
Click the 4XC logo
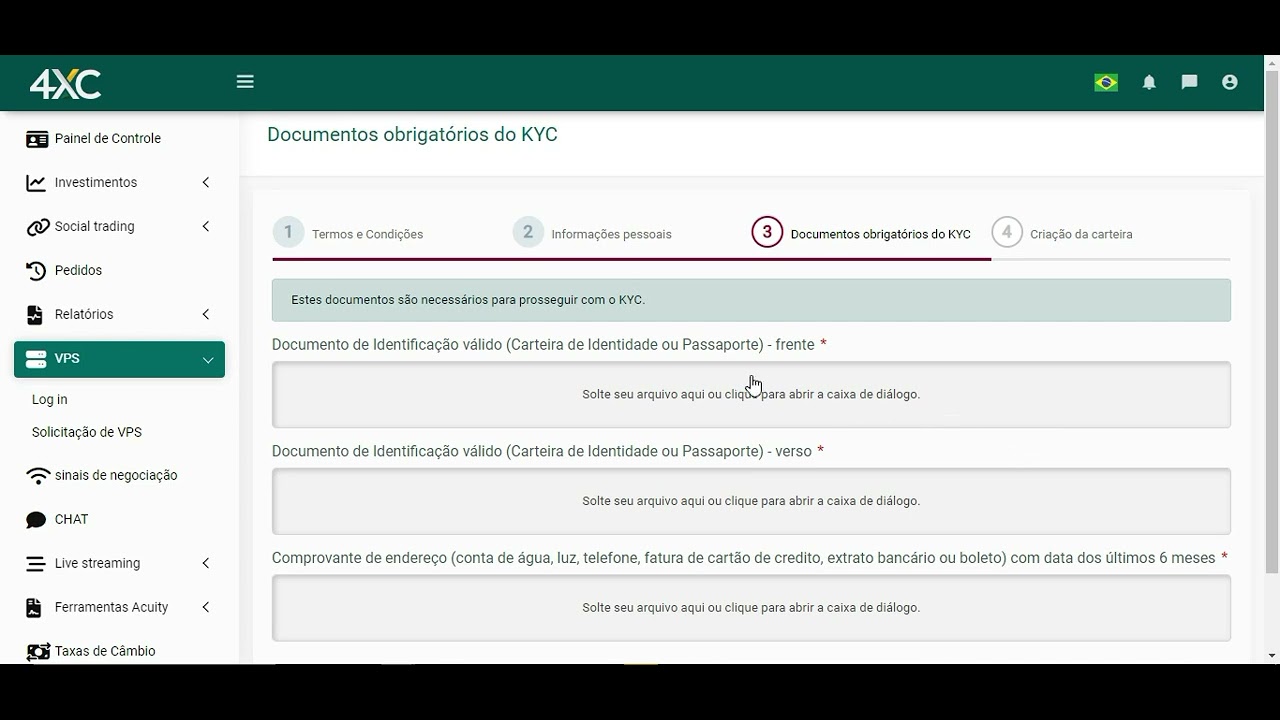(x=65, y=84)
